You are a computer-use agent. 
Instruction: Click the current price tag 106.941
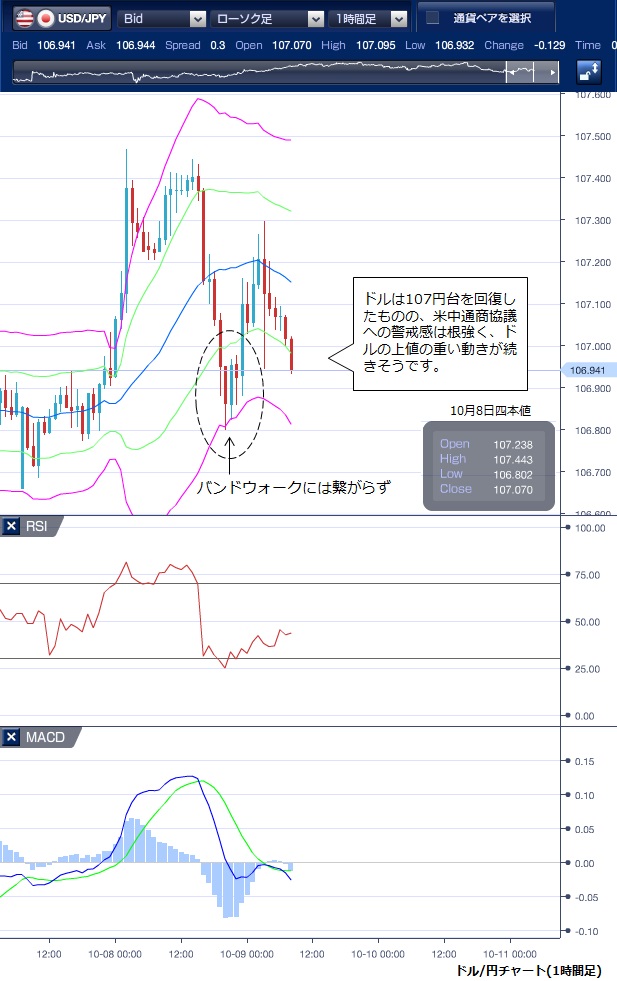[x=589, y=371]
